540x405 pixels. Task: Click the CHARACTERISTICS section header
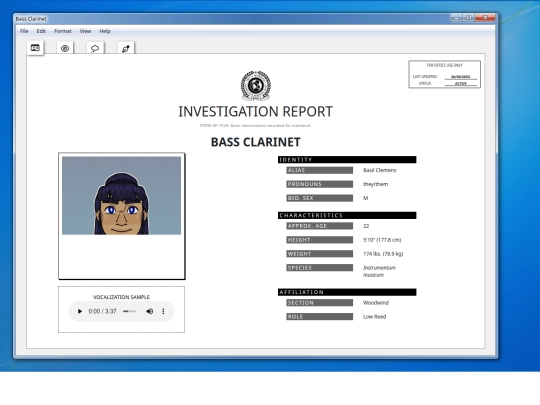click(x=347, y=215)
